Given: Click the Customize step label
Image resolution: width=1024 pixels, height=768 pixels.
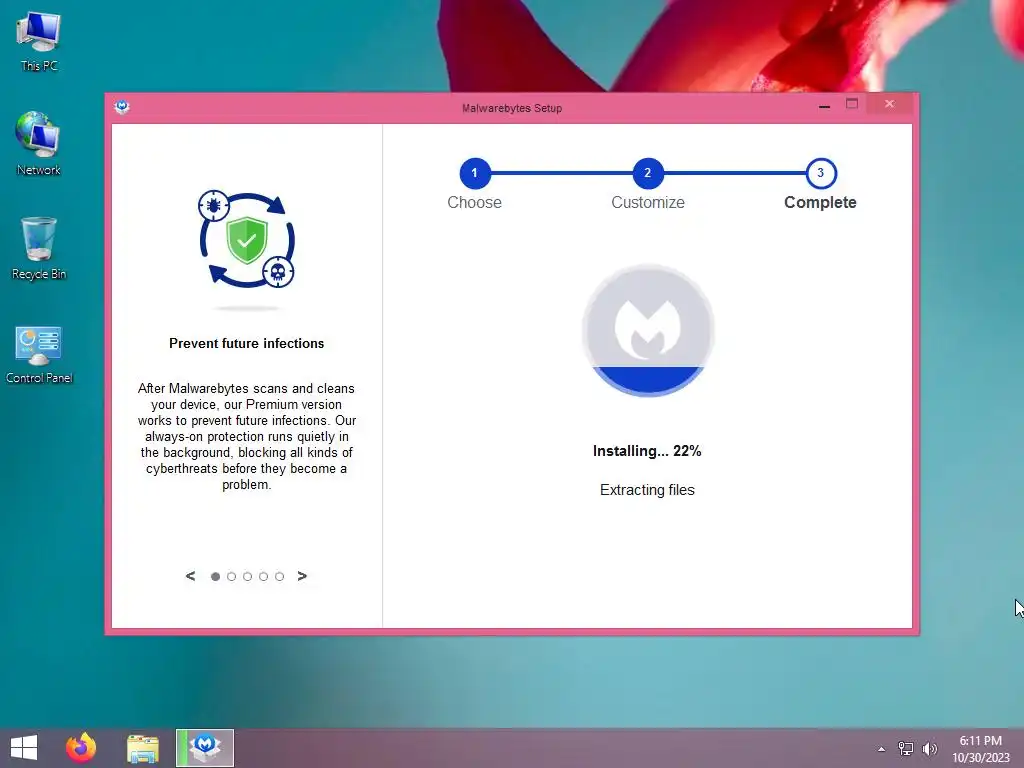Looking at the screenshot, I should (x=648, y=202).
